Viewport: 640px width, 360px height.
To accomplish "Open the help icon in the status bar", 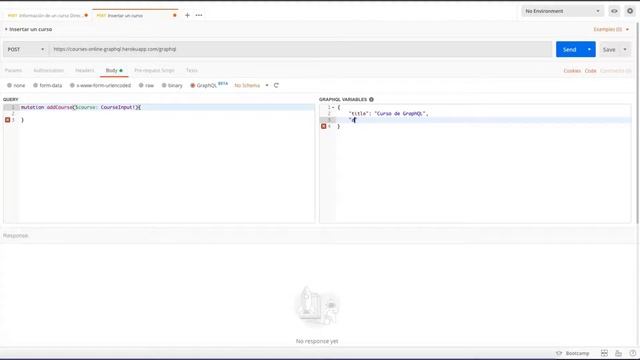I will coord(632,353).
